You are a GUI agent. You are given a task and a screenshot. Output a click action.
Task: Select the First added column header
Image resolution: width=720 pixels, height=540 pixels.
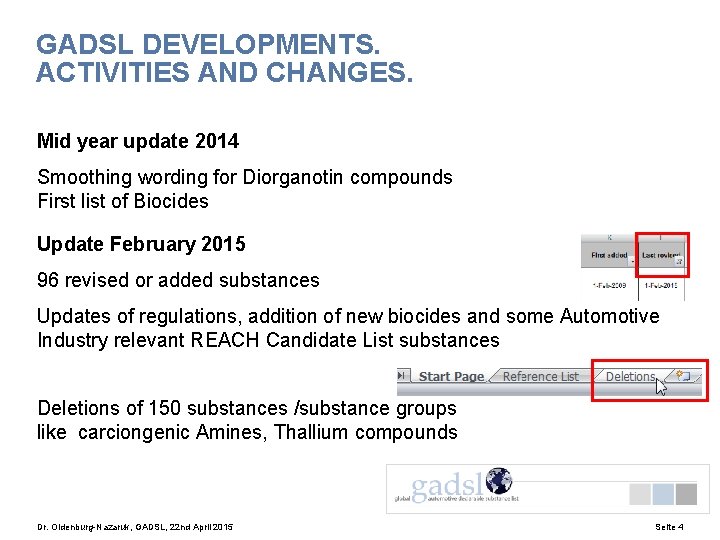(x=609, y=255)
